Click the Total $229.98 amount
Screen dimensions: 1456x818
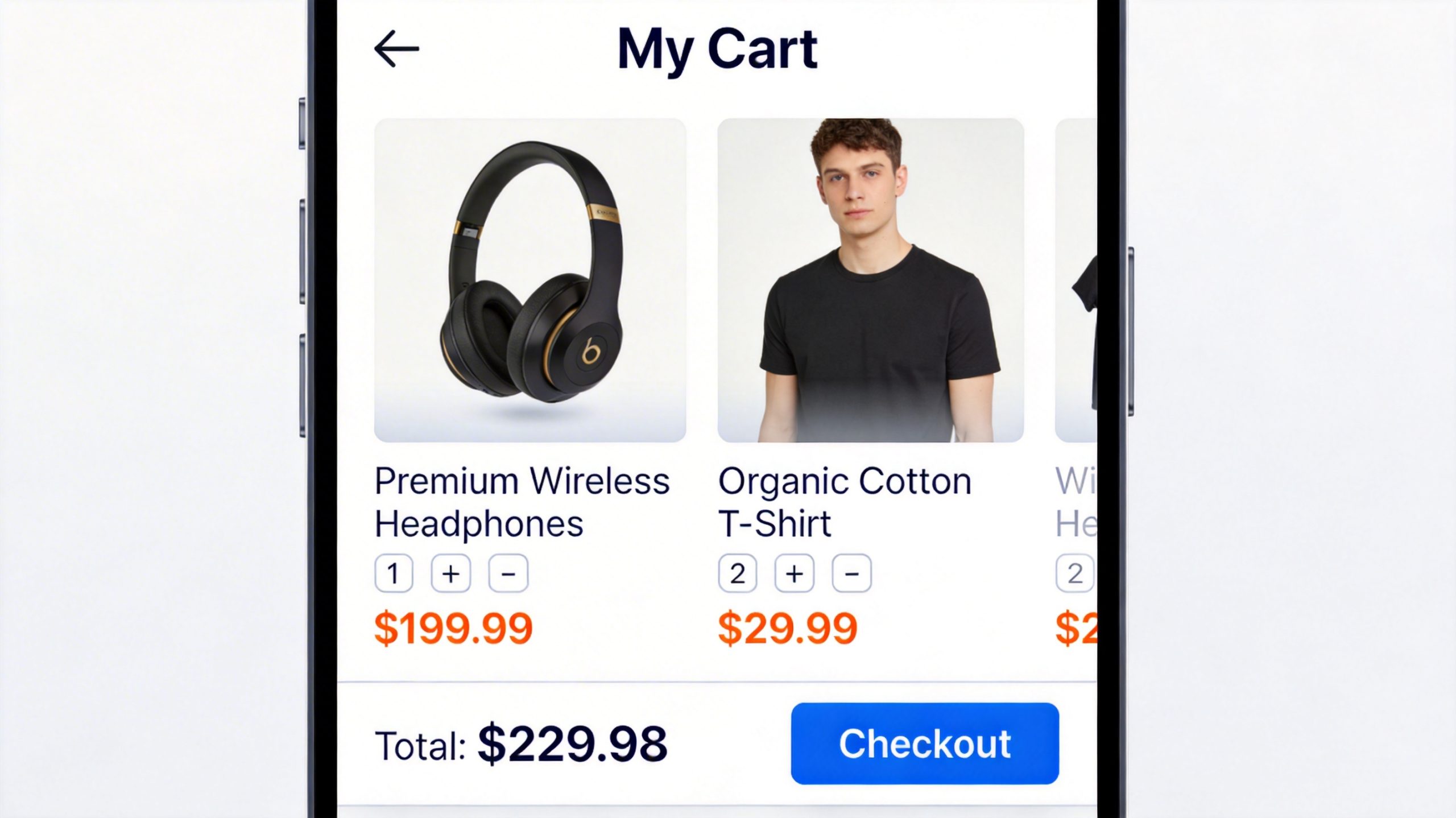[572, 744]
